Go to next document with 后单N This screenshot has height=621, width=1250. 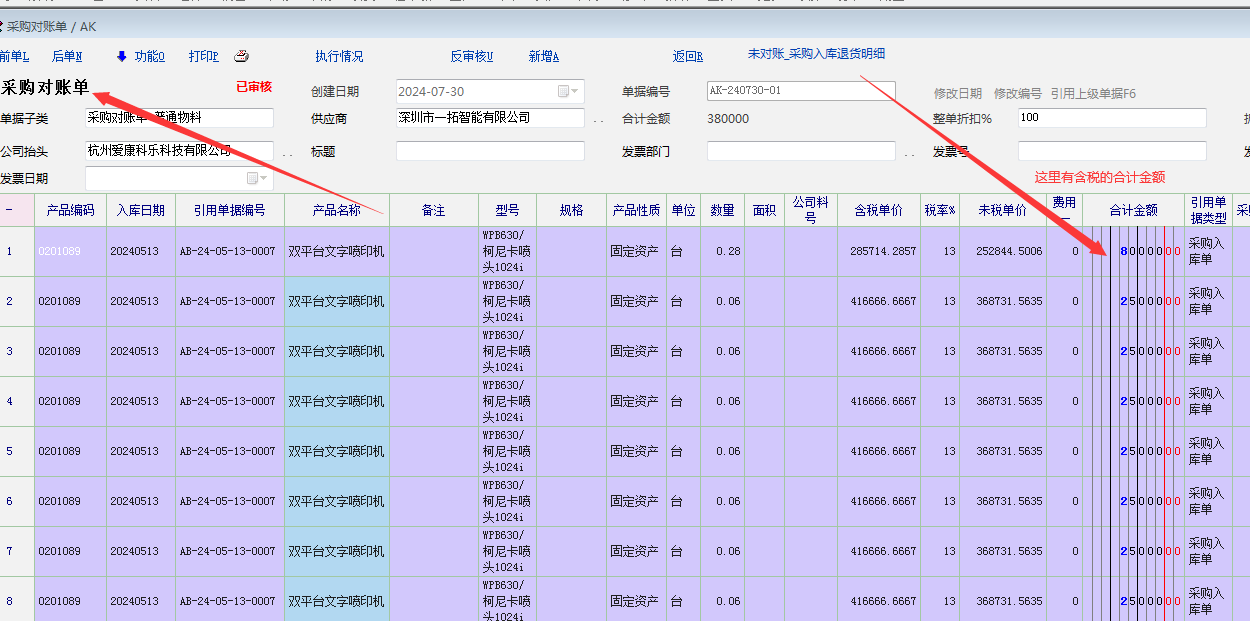pyautogui.click(x=67, y=56)
